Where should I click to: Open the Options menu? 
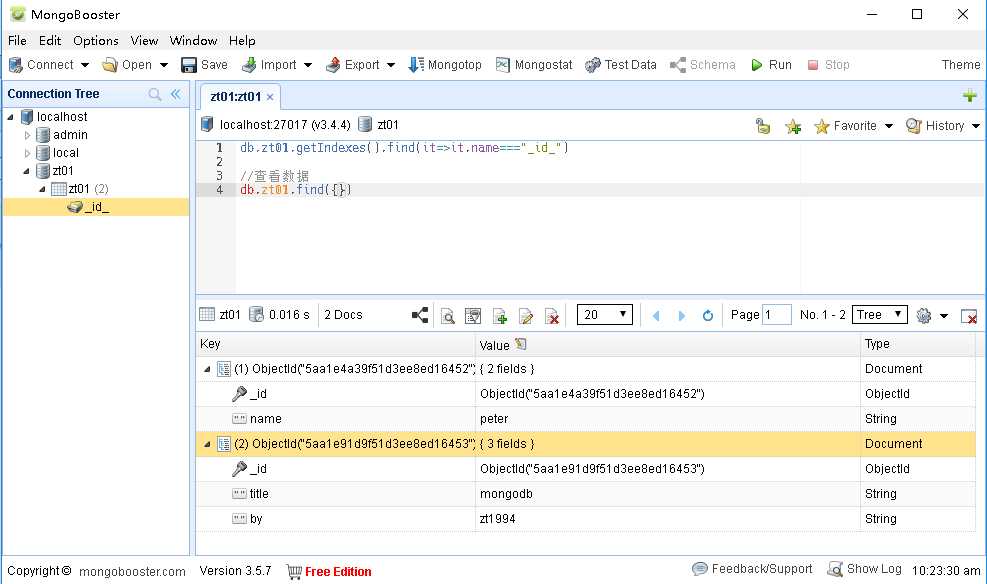pos(96,41)
